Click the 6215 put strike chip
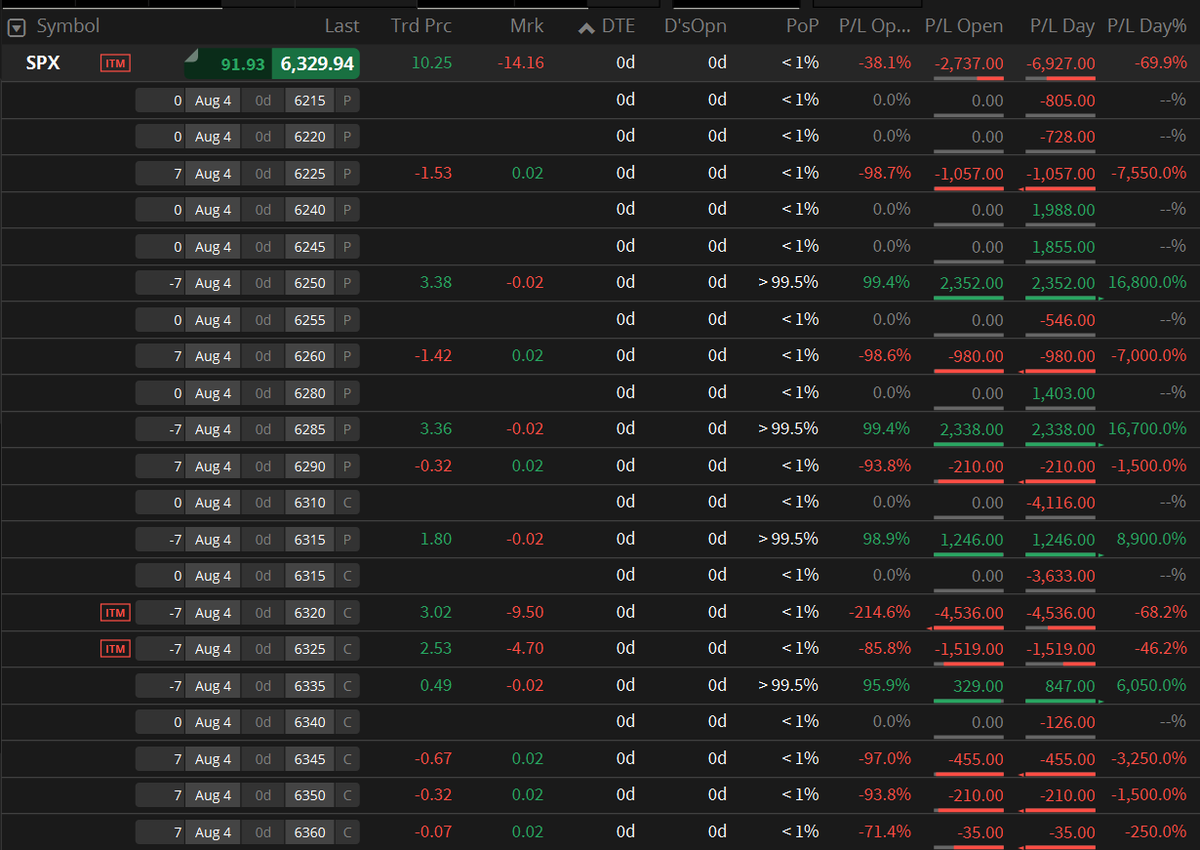1200x850 pixels. coord(310,101)
